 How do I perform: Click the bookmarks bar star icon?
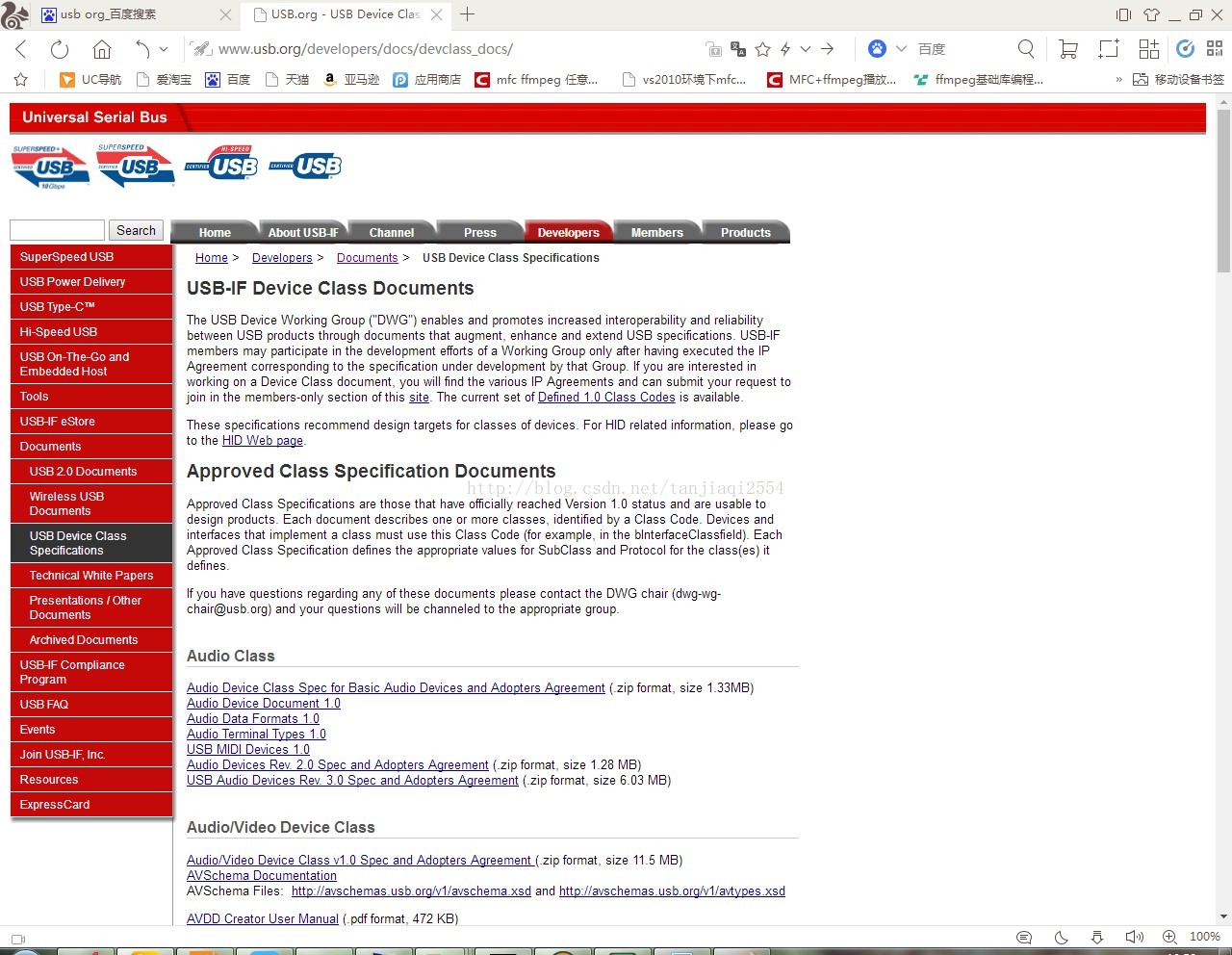click(x=21, y=80)
